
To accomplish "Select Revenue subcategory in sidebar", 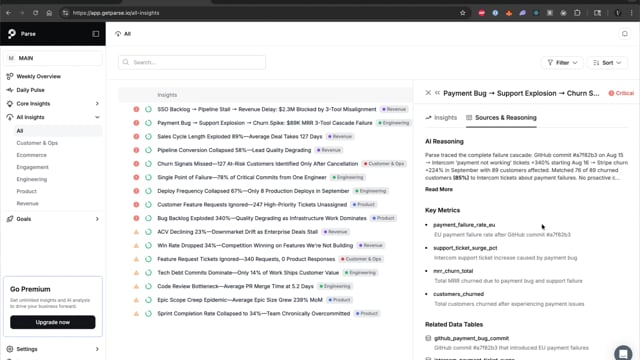I will (x=27, y=203).
